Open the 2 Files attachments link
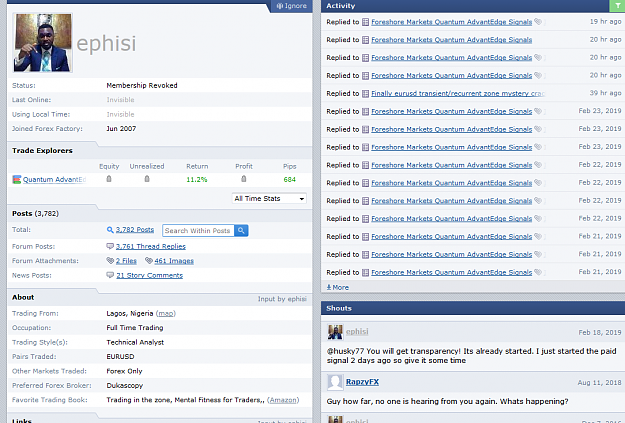Viewport: 625px width, 423px height. (126, 261)
